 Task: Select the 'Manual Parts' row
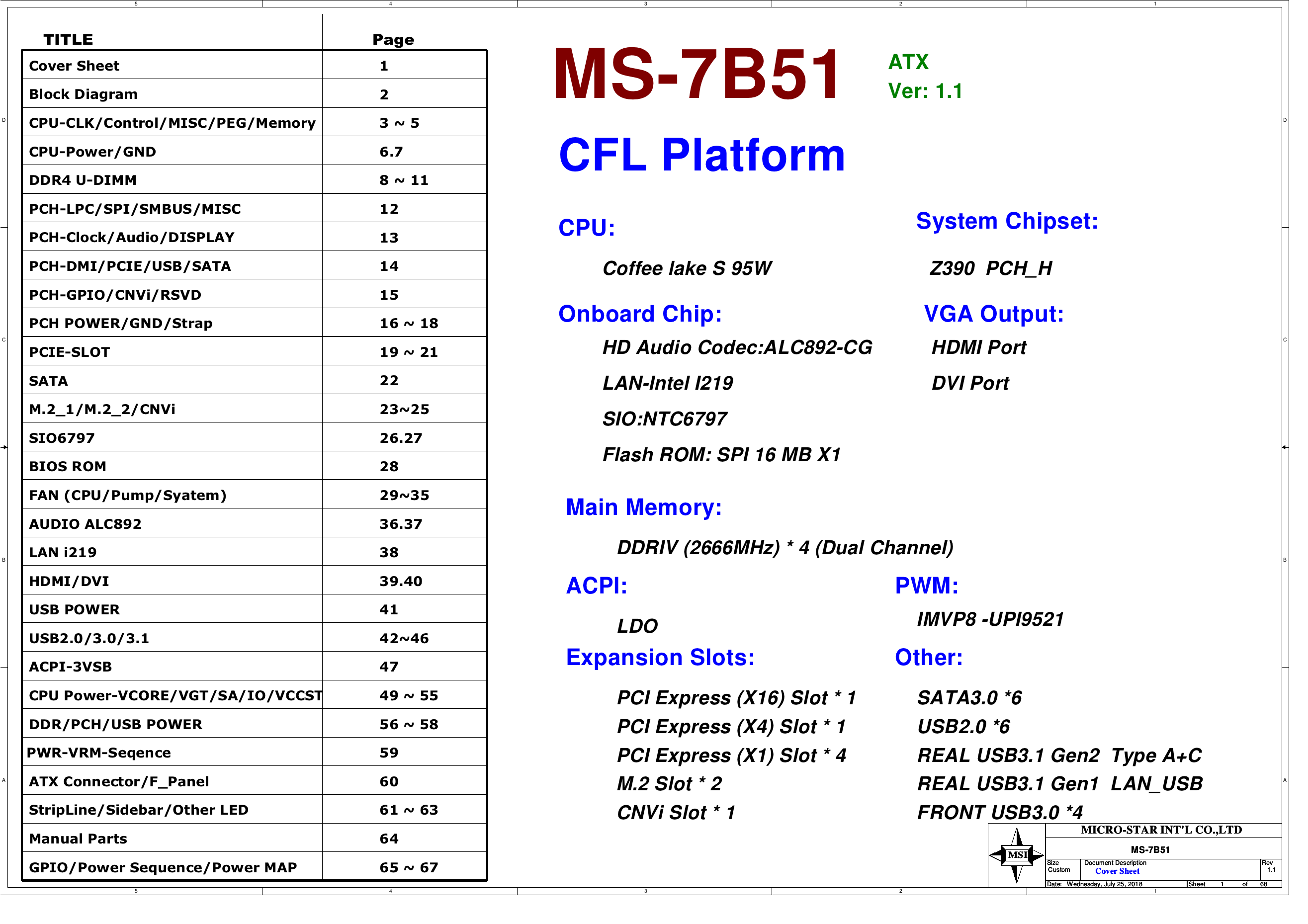pos(78,840)
